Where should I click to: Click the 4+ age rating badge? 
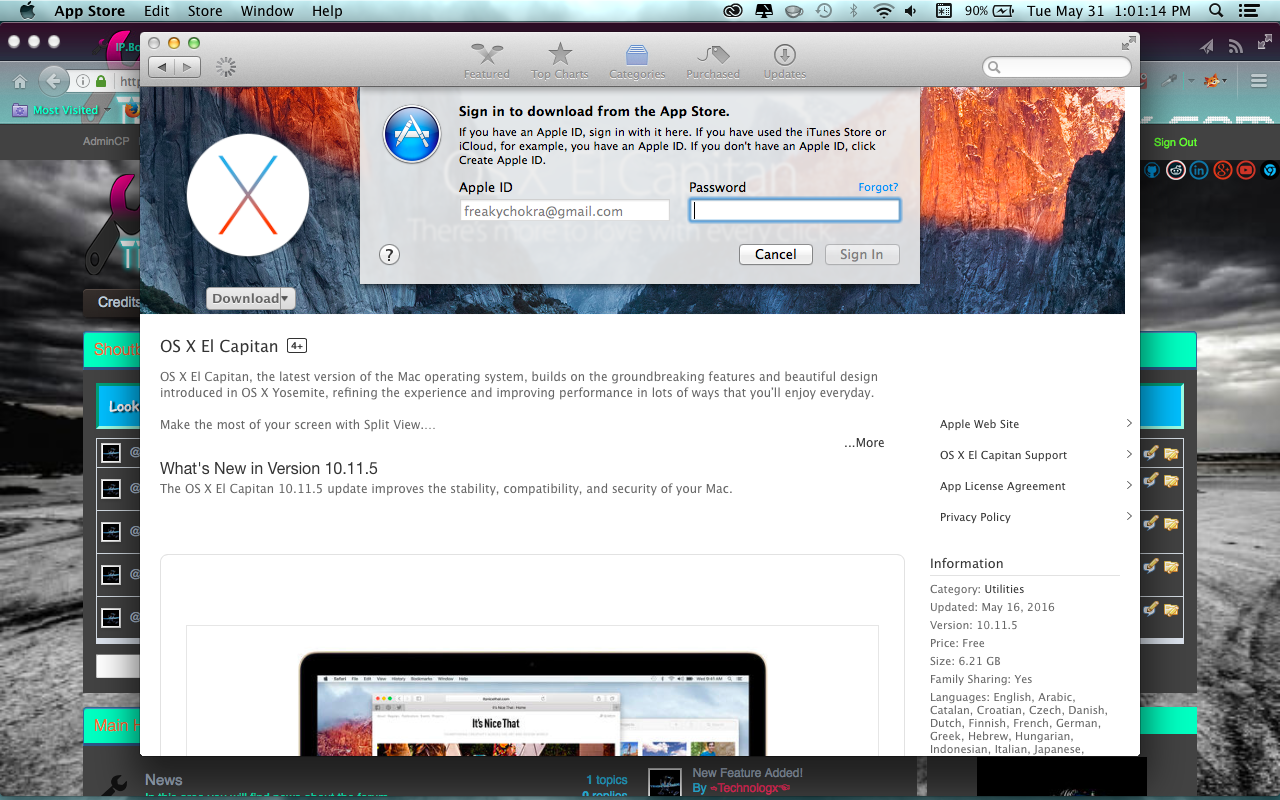click(297, 346)
